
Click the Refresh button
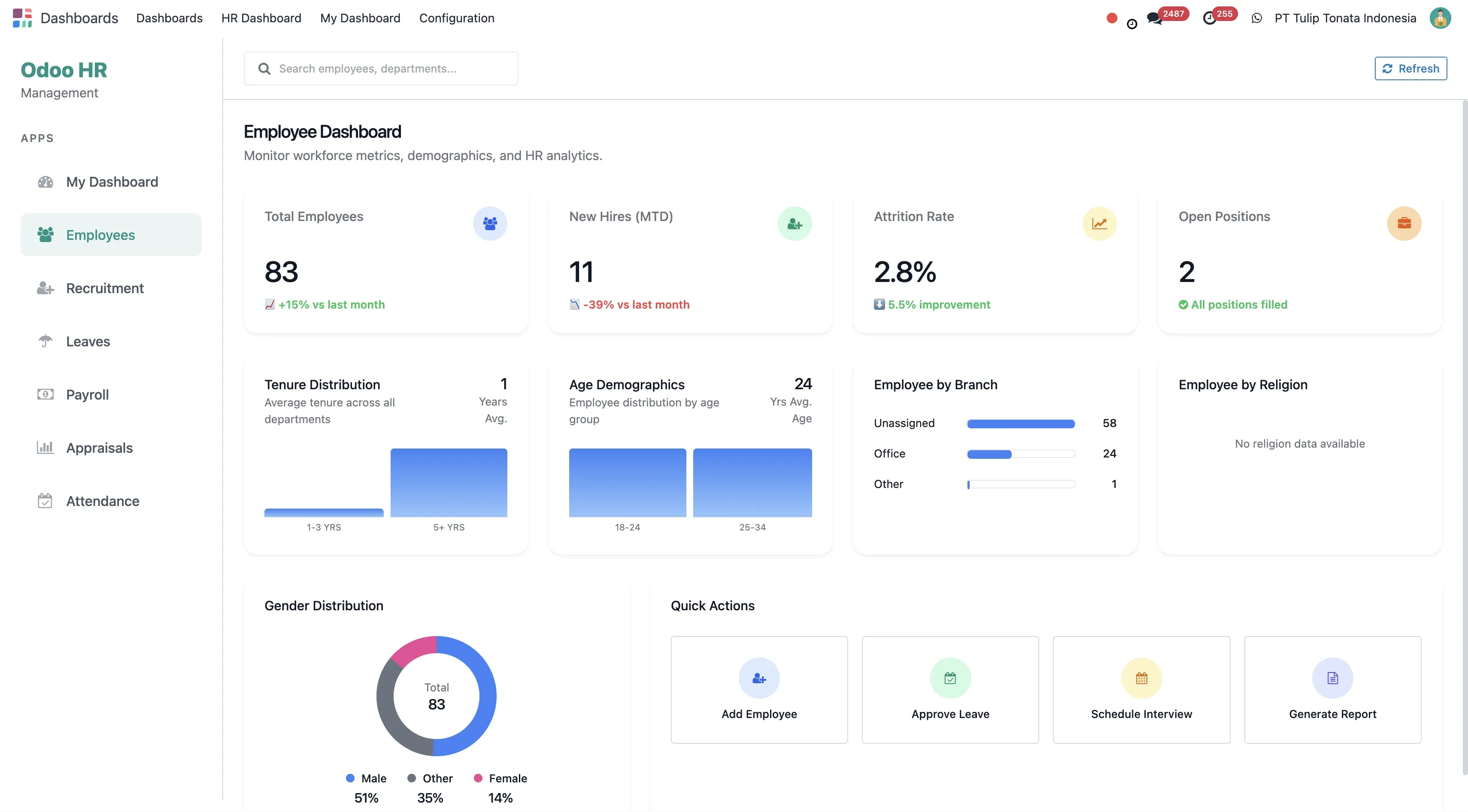coord(1410,68)
